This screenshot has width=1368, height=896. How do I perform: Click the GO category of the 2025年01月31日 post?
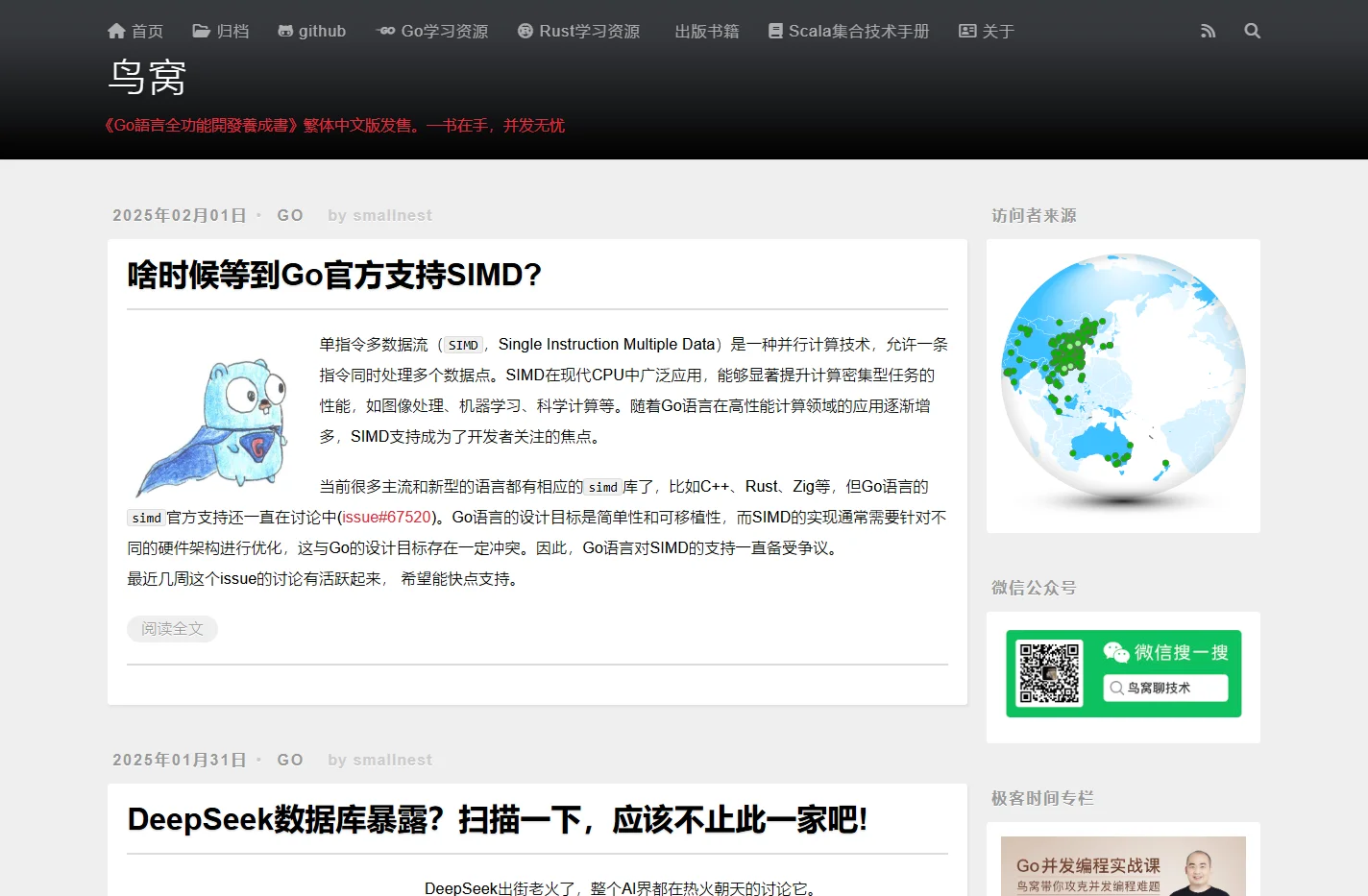(290, 760)
